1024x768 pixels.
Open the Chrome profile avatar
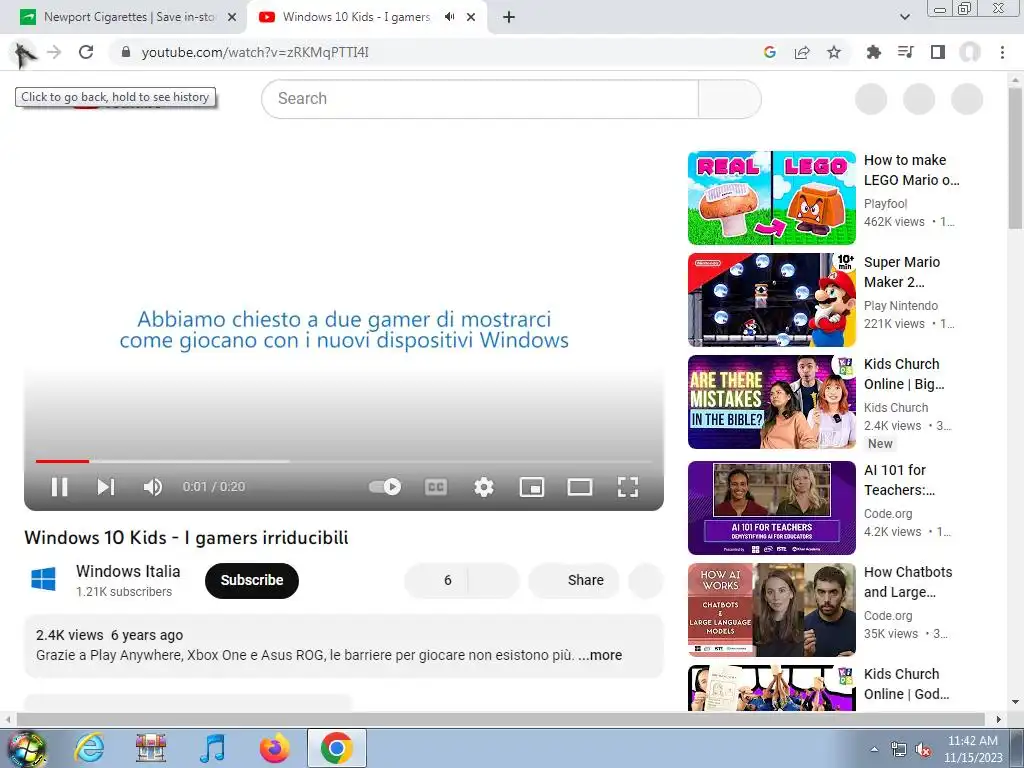tap(970, 52)
